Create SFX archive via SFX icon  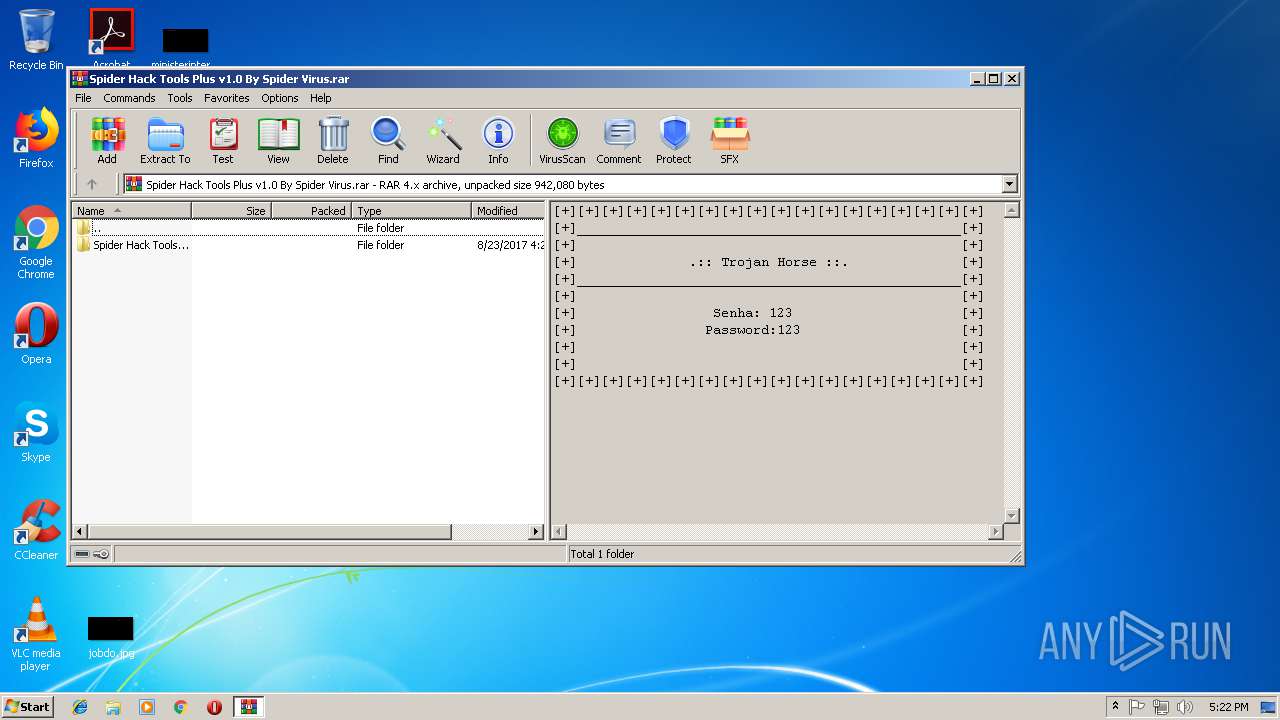(x=730, y=141)
